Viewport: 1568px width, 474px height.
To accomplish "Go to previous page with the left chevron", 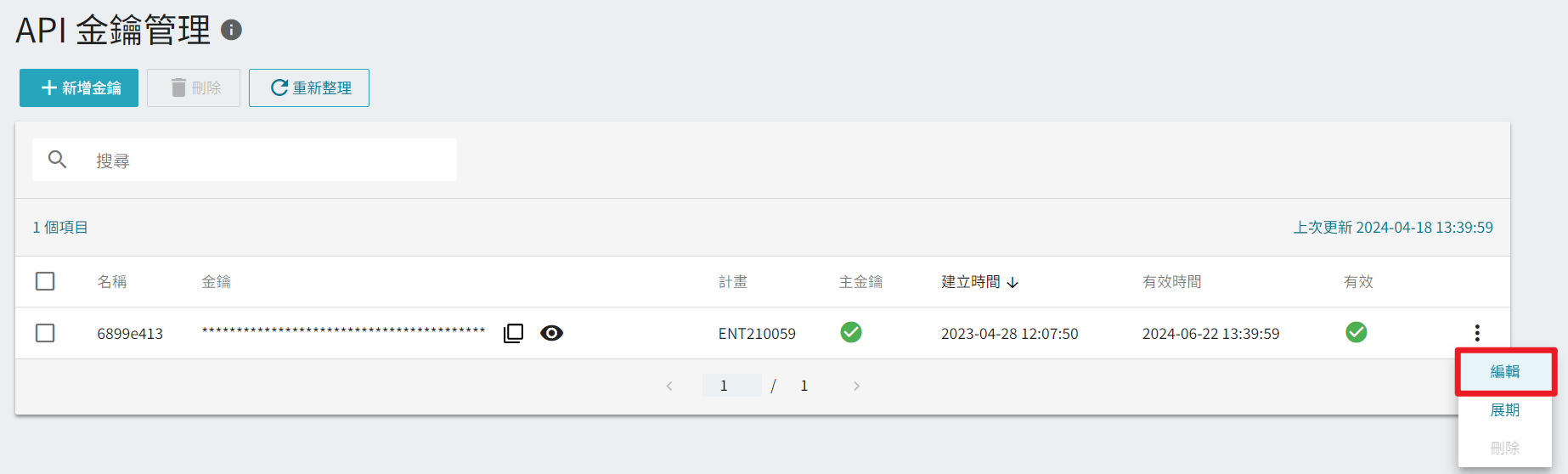I will [x=669, y=386].
